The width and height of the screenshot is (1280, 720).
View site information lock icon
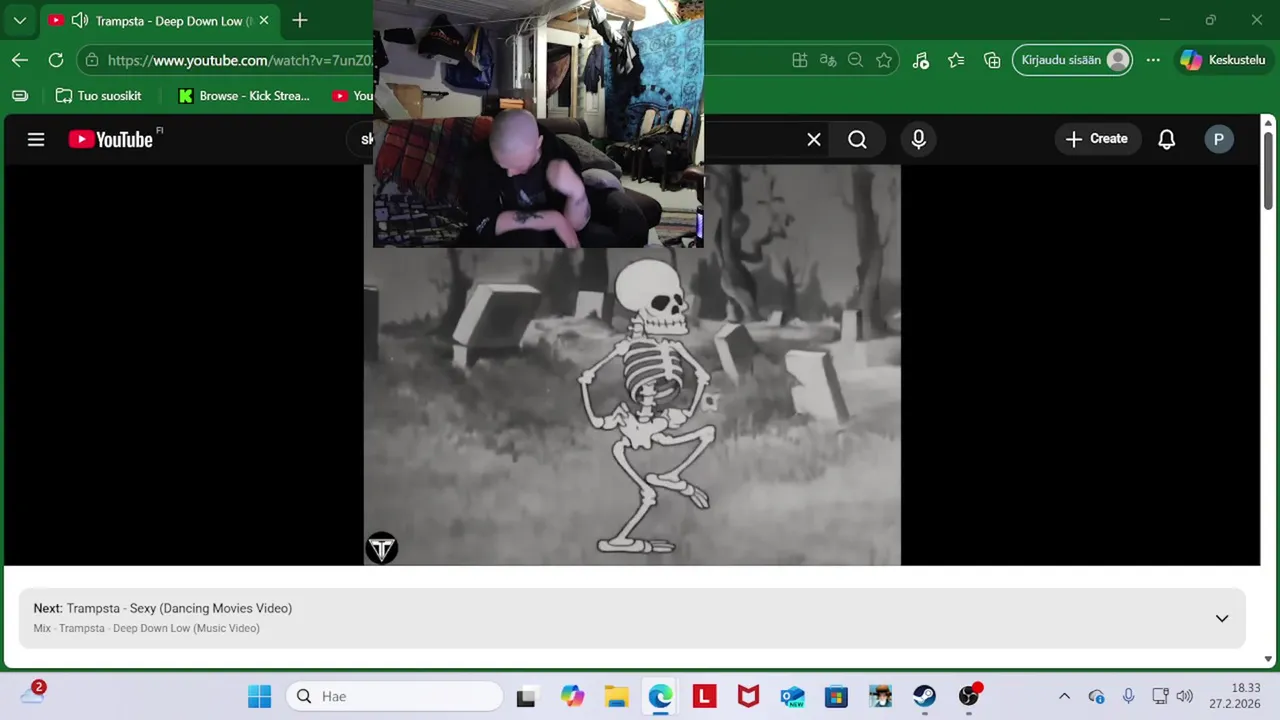(92, 60)
